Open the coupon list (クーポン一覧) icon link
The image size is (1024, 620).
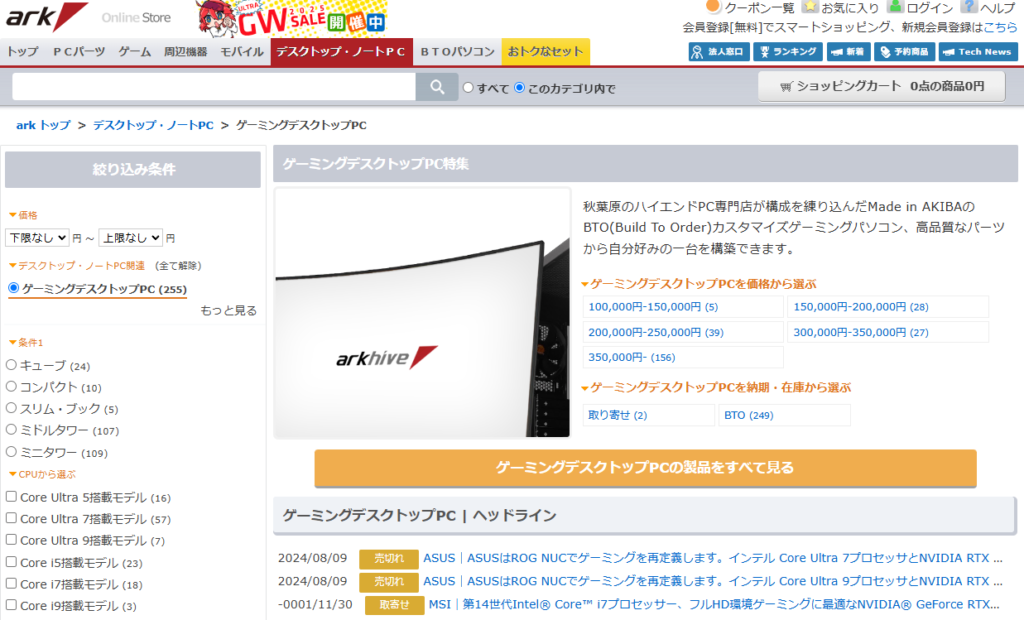750,8
